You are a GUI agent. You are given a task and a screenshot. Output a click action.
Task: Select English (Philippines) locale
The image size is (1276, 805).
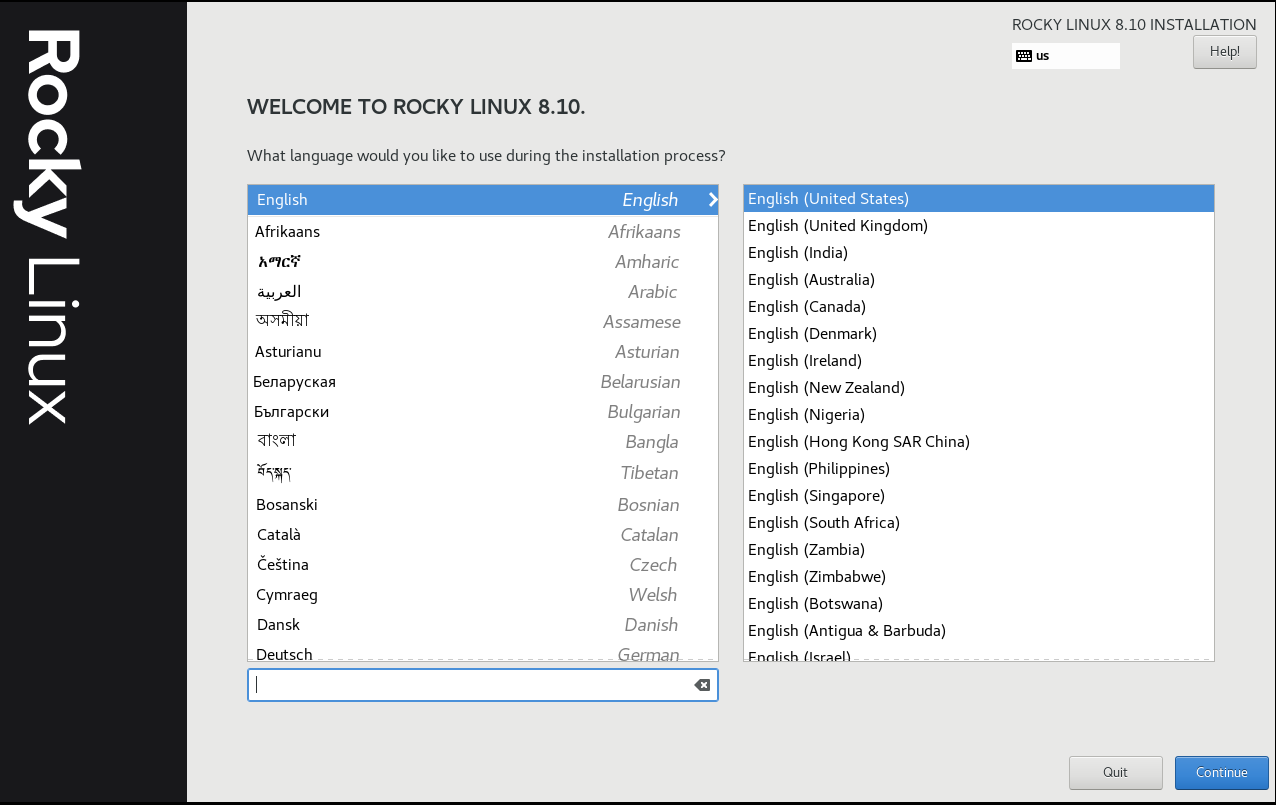(979, 468)
